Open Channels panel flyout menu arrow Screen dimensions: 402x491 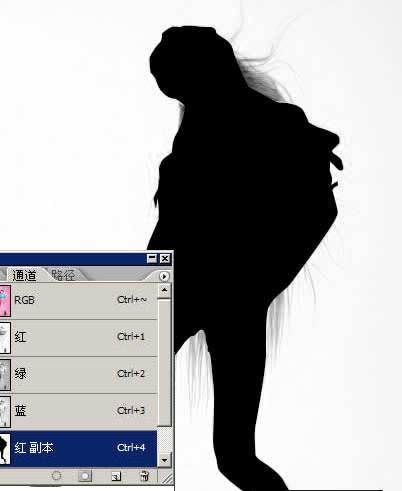164,276
